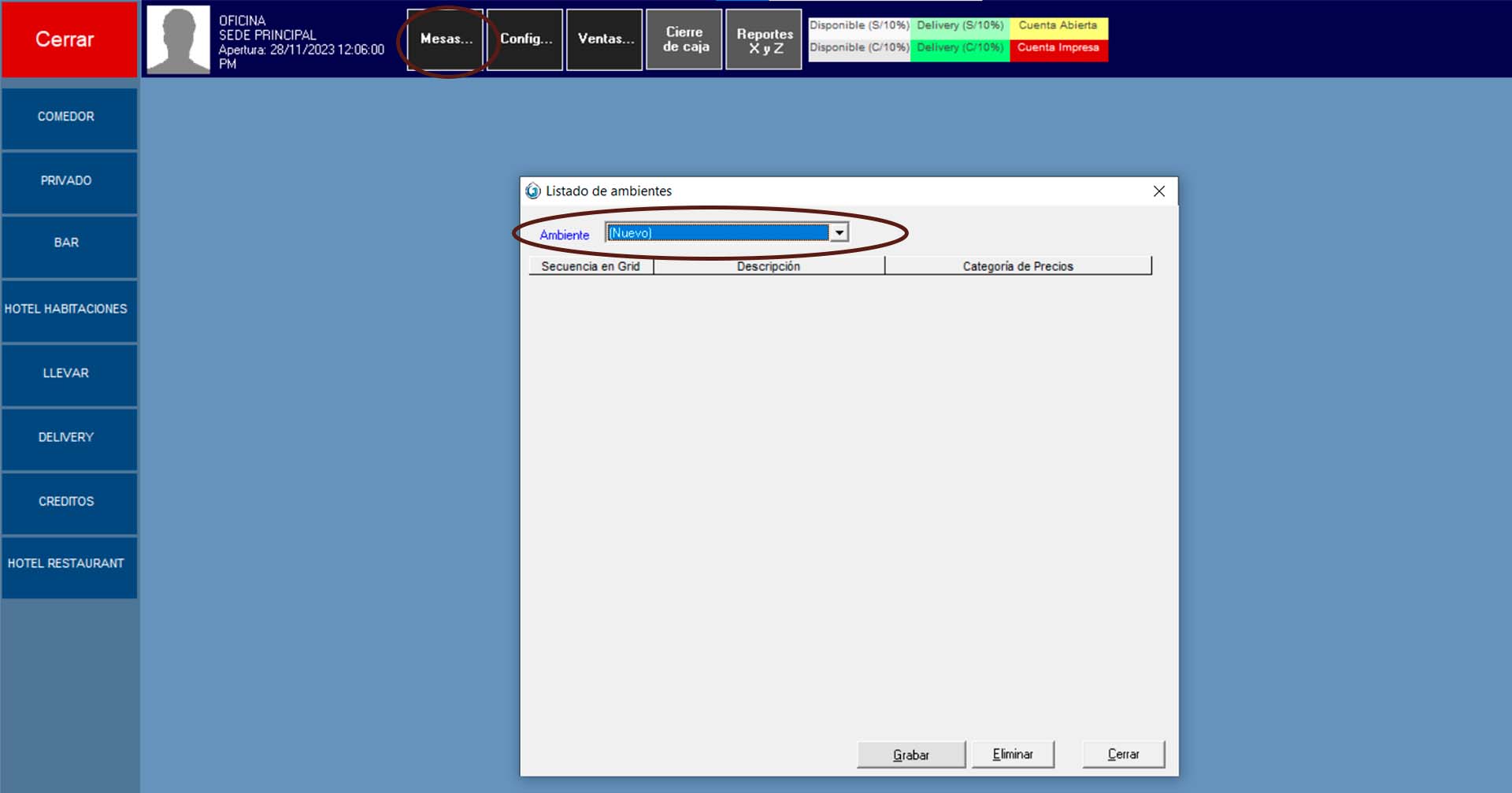1512x793 pixels.
Task: Click the Categoría de Precios column header
Action: click(1017, 266)
